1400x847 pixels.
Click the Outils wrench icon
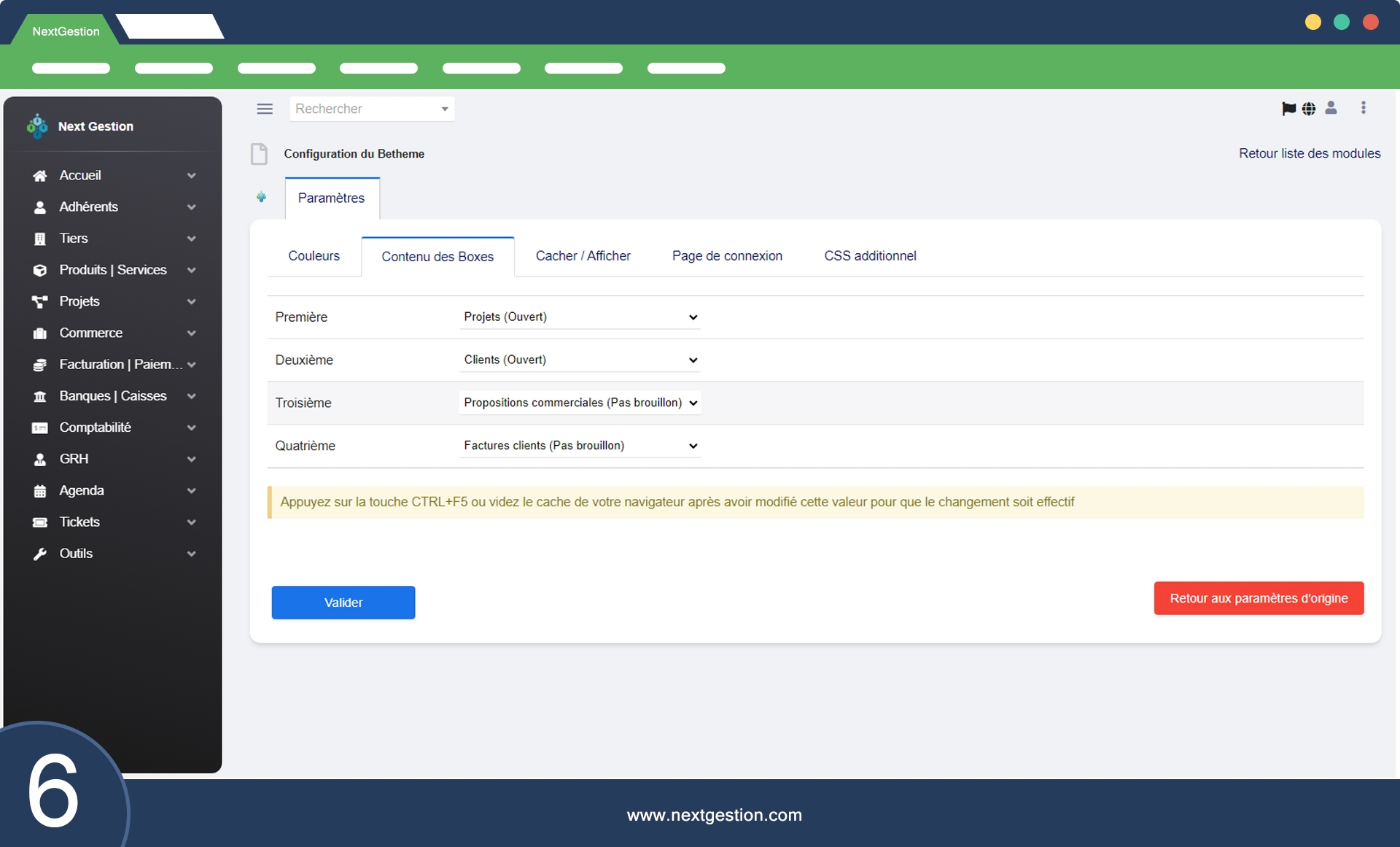[40, 554]
